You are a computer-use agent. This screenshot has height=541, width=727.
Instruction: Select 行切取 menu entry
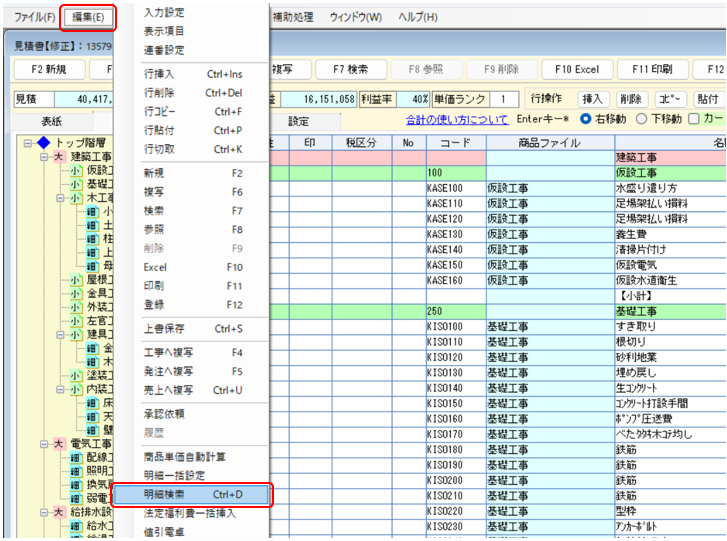[193, 149]
